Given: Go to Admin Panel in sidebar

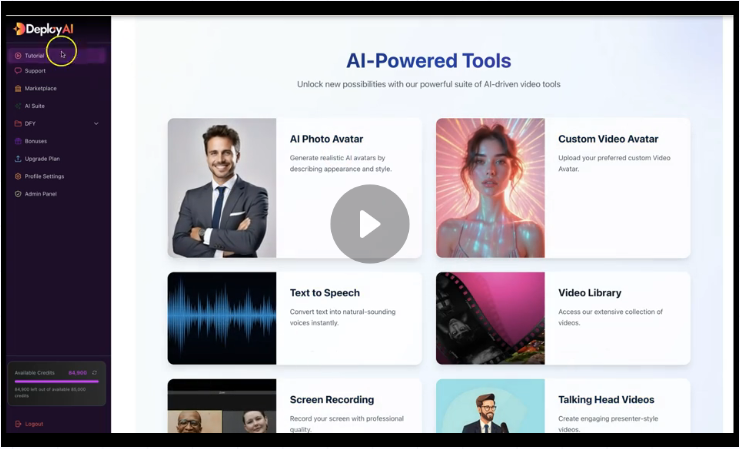Looking at the screenshot, I should click(40, 194).
